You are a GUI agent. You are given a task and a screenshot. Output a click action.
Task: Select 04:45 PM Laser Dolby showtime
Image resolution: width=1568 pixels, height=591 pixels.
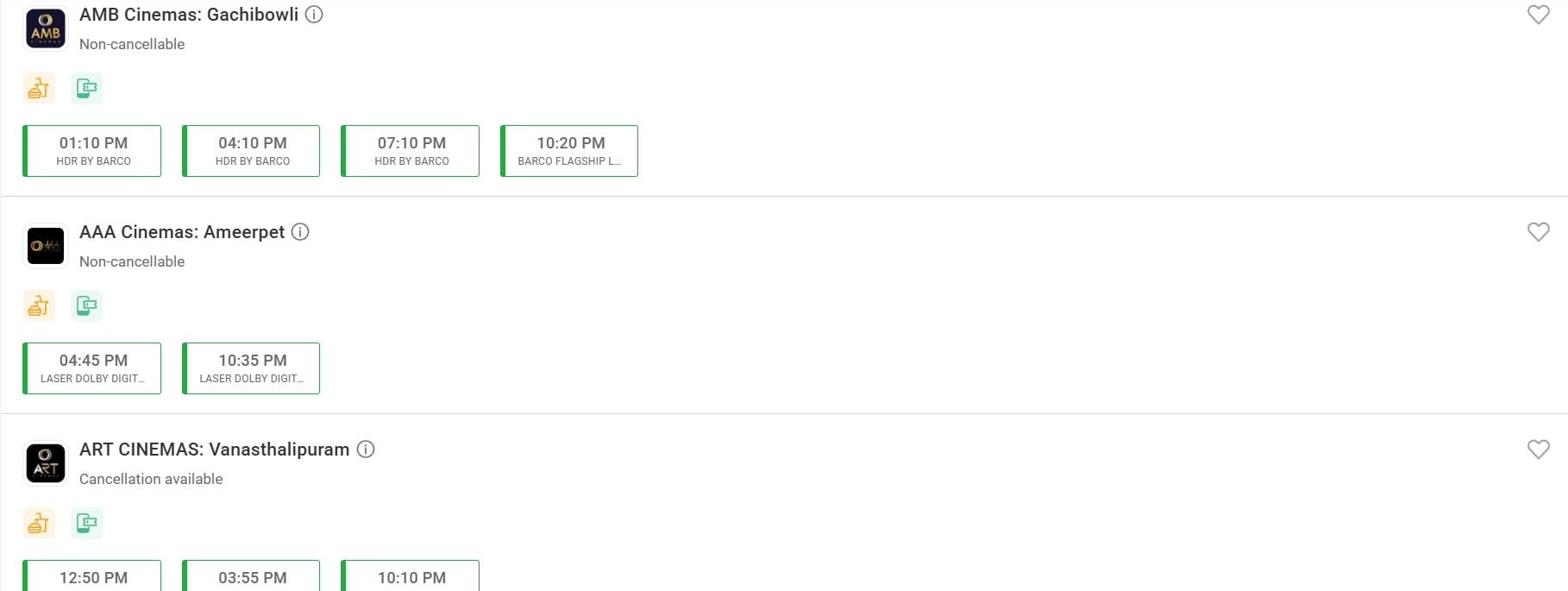click(92, 368)
